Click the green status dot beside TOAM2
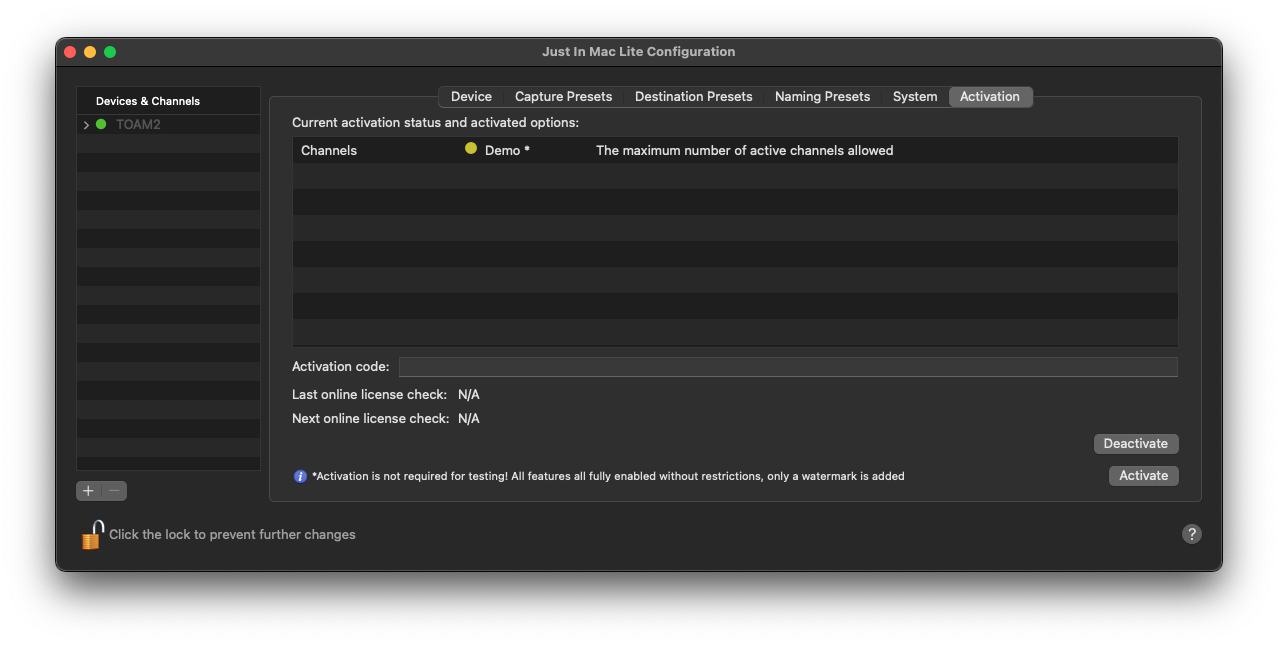This screenshot has height=645, width=1278. point(101,125)
